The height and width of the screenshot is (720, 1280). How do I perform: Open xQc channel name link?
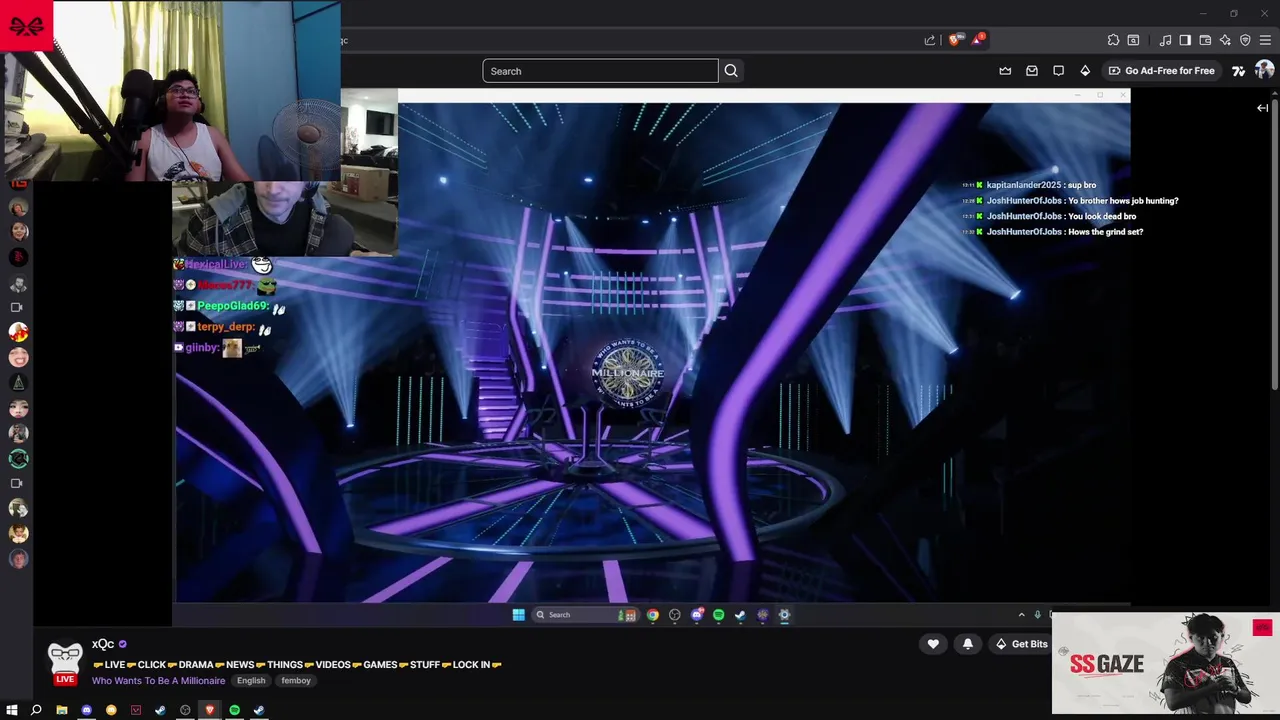[x=103, y=644]
